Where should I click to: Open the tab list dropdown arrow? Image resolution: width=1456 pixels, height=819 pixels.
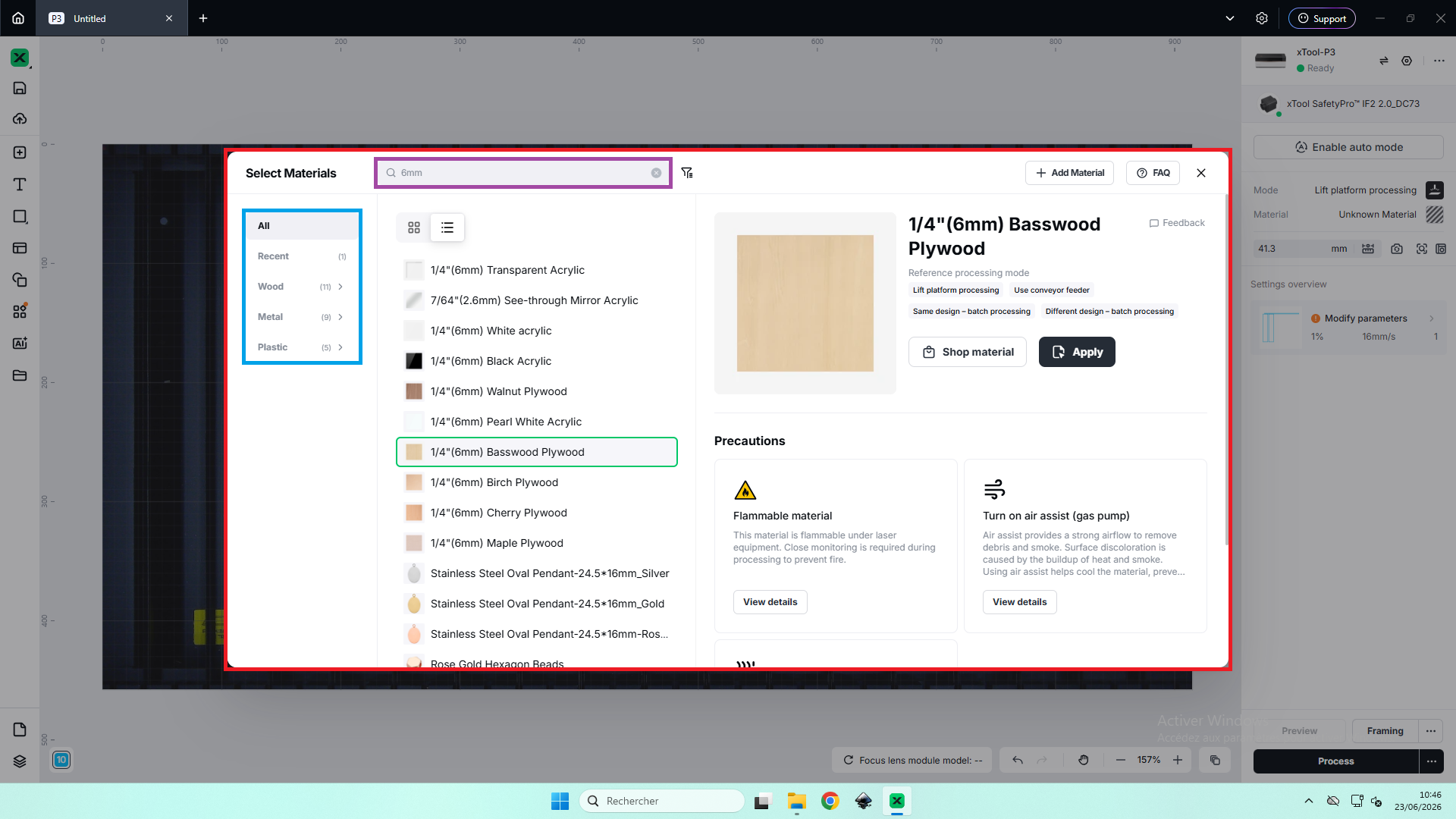tap(1230, 18)
